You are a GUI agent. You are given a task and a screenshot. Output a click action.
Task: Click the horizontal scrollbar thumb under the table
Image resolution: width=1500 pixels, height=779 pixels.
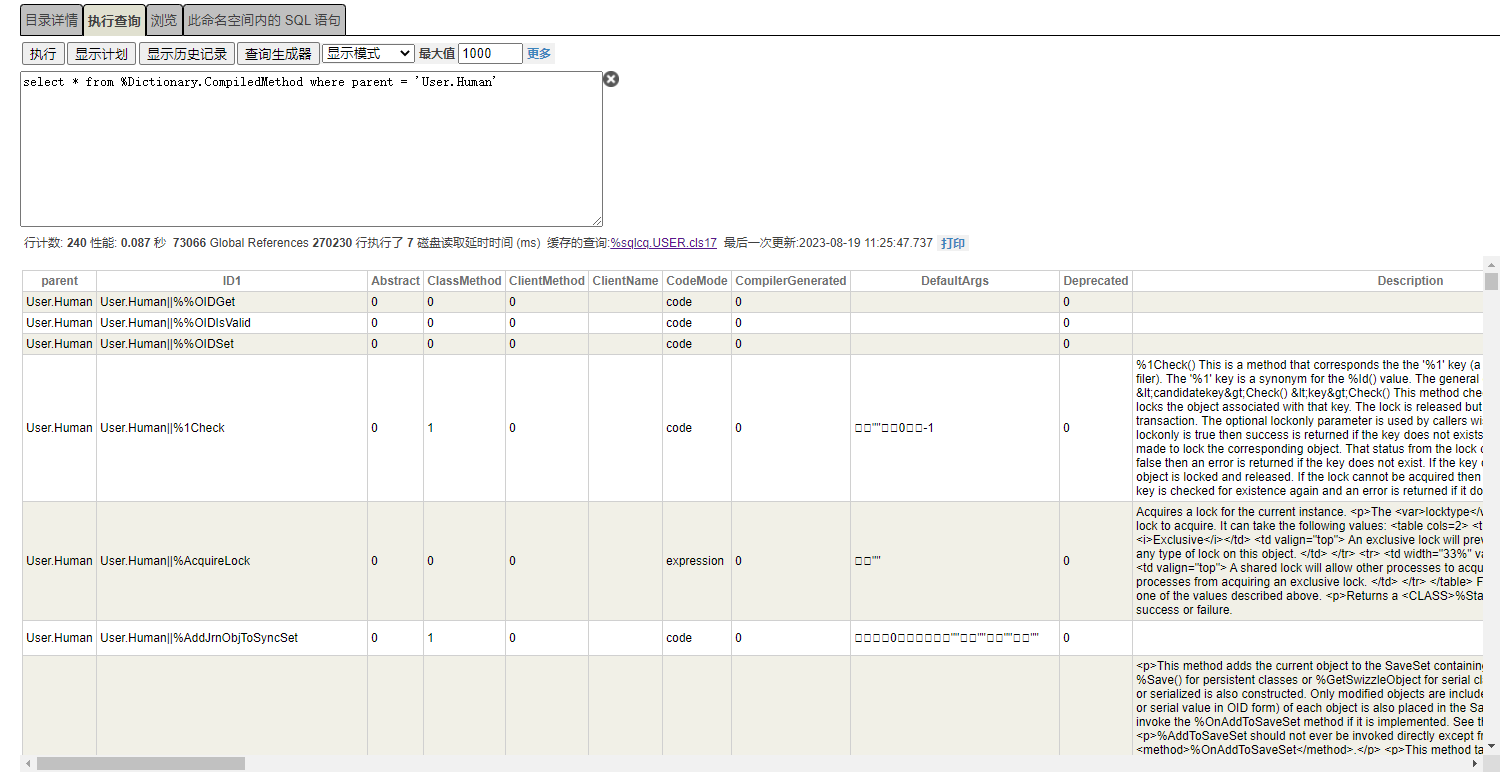click(x=140, y=763)
